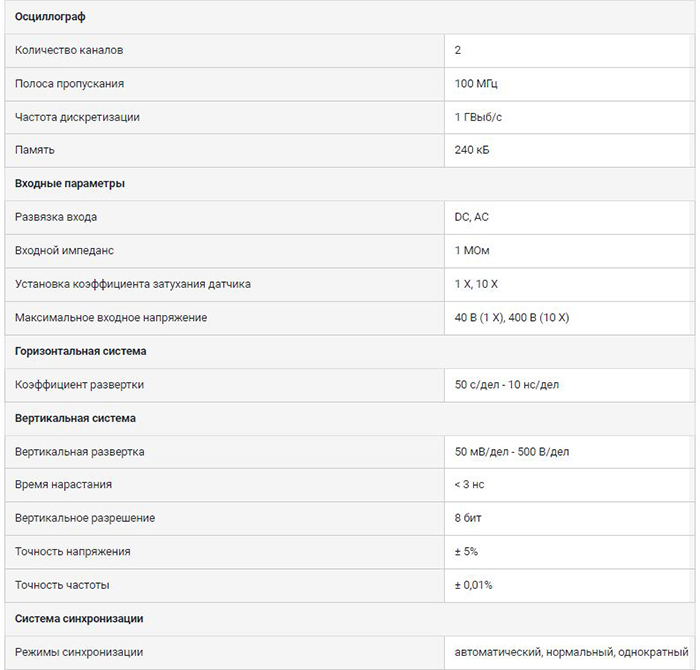The width and height of the screenshot is (700, 670).
Task: Select the 'Время нарастания' row label
Action: 63,485
